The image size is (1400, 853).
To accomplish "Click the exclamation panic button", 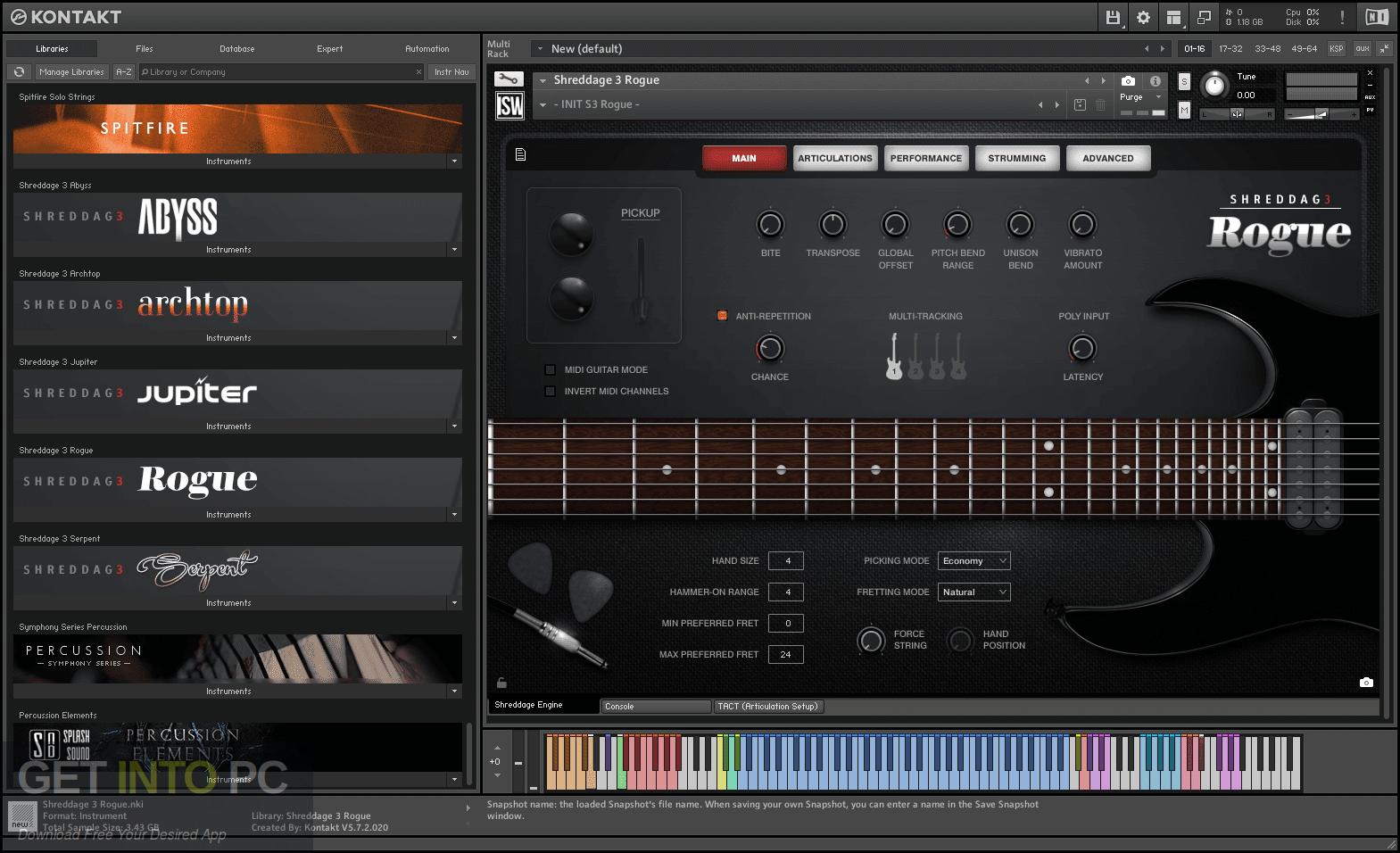I will (1342, 17).
